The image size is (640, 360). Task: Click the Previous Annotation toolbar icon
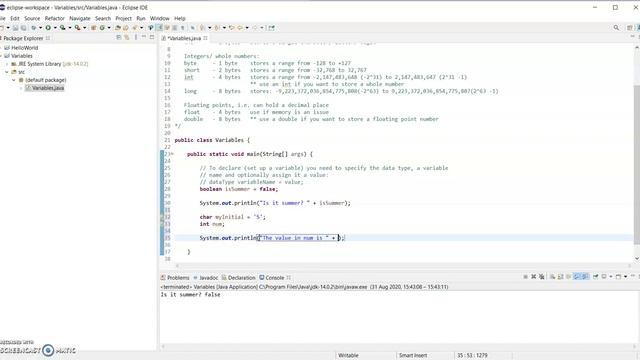pyautogui.click(x=217, y=28)
